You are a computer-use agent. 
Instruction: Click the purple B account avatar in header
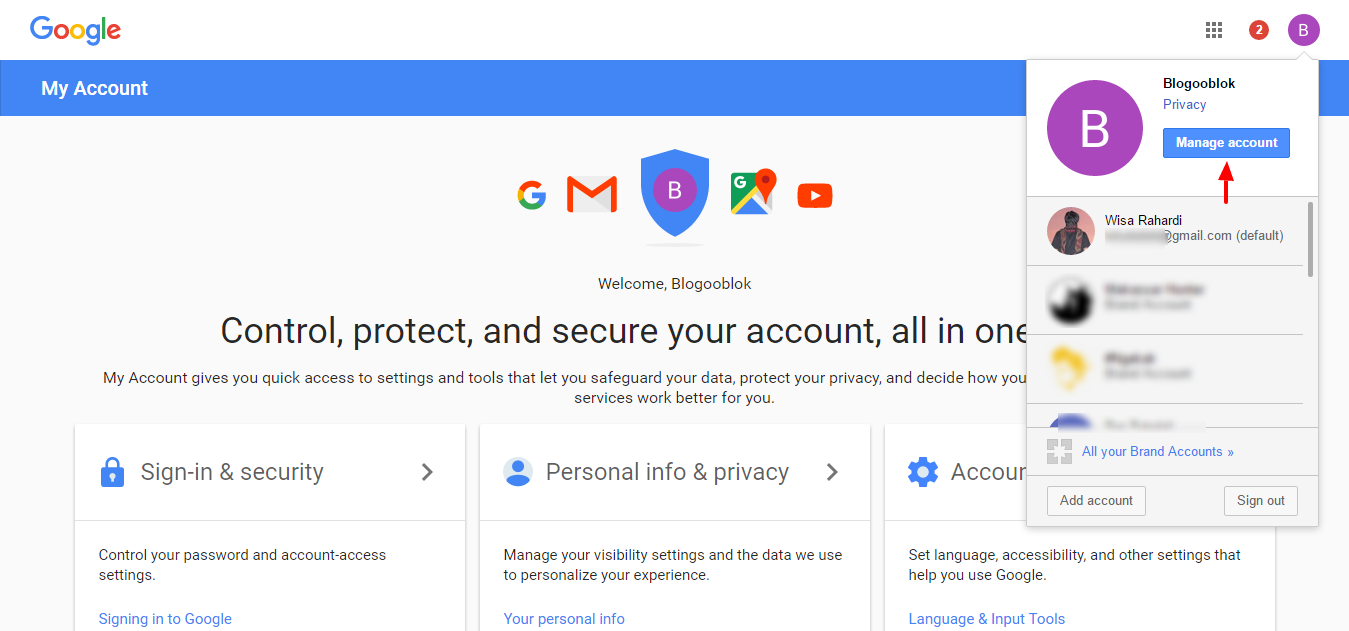pos(1303,30)
